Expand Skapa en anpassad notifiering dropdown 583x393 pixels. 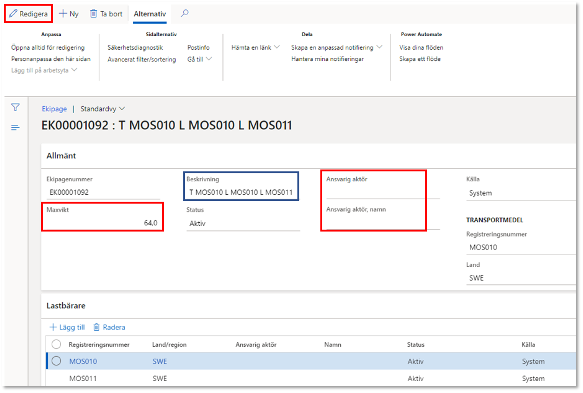coord(336,48)
